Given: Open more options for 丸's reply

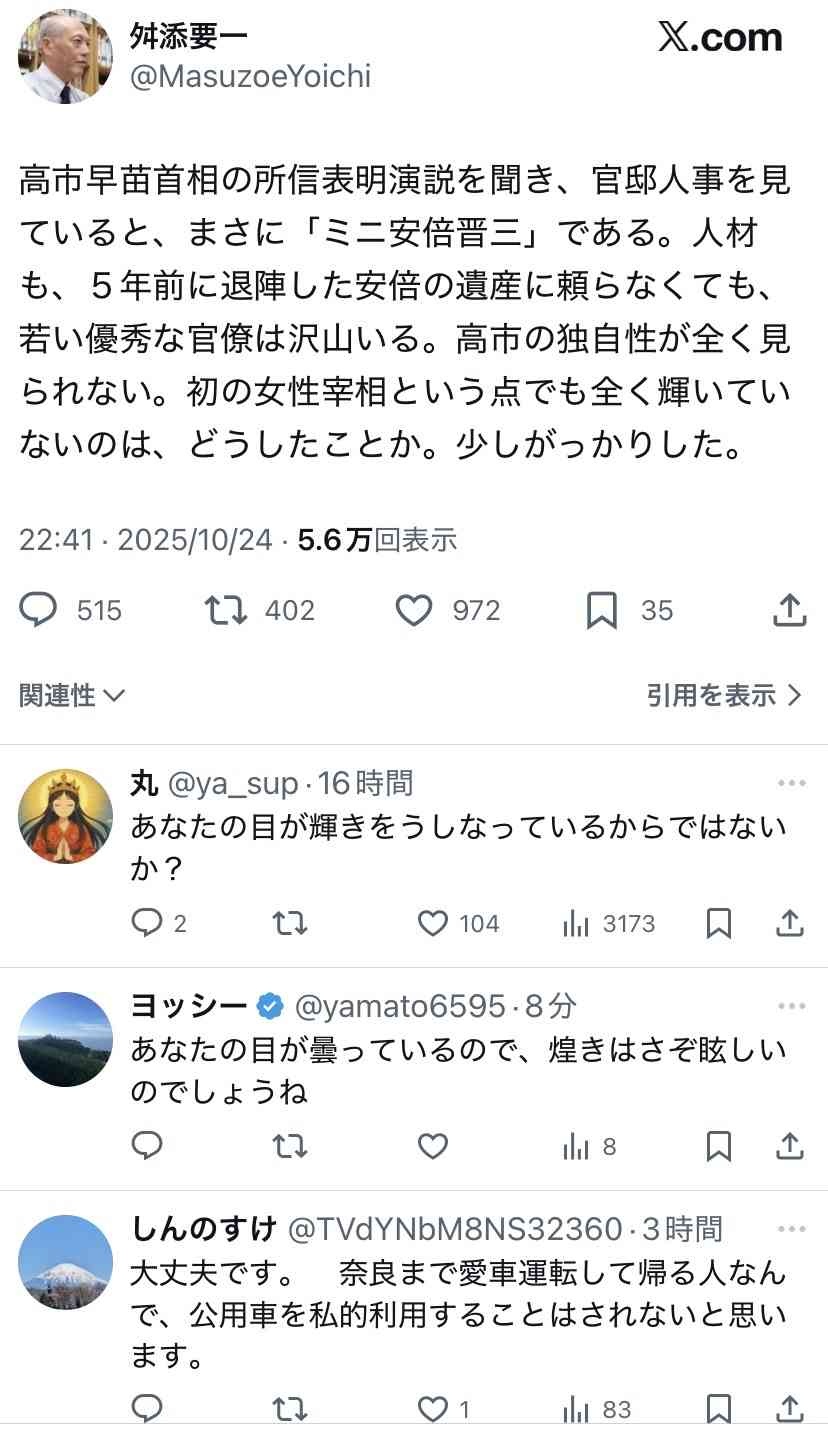Looking at the screenshot, I should coord(791,783).
